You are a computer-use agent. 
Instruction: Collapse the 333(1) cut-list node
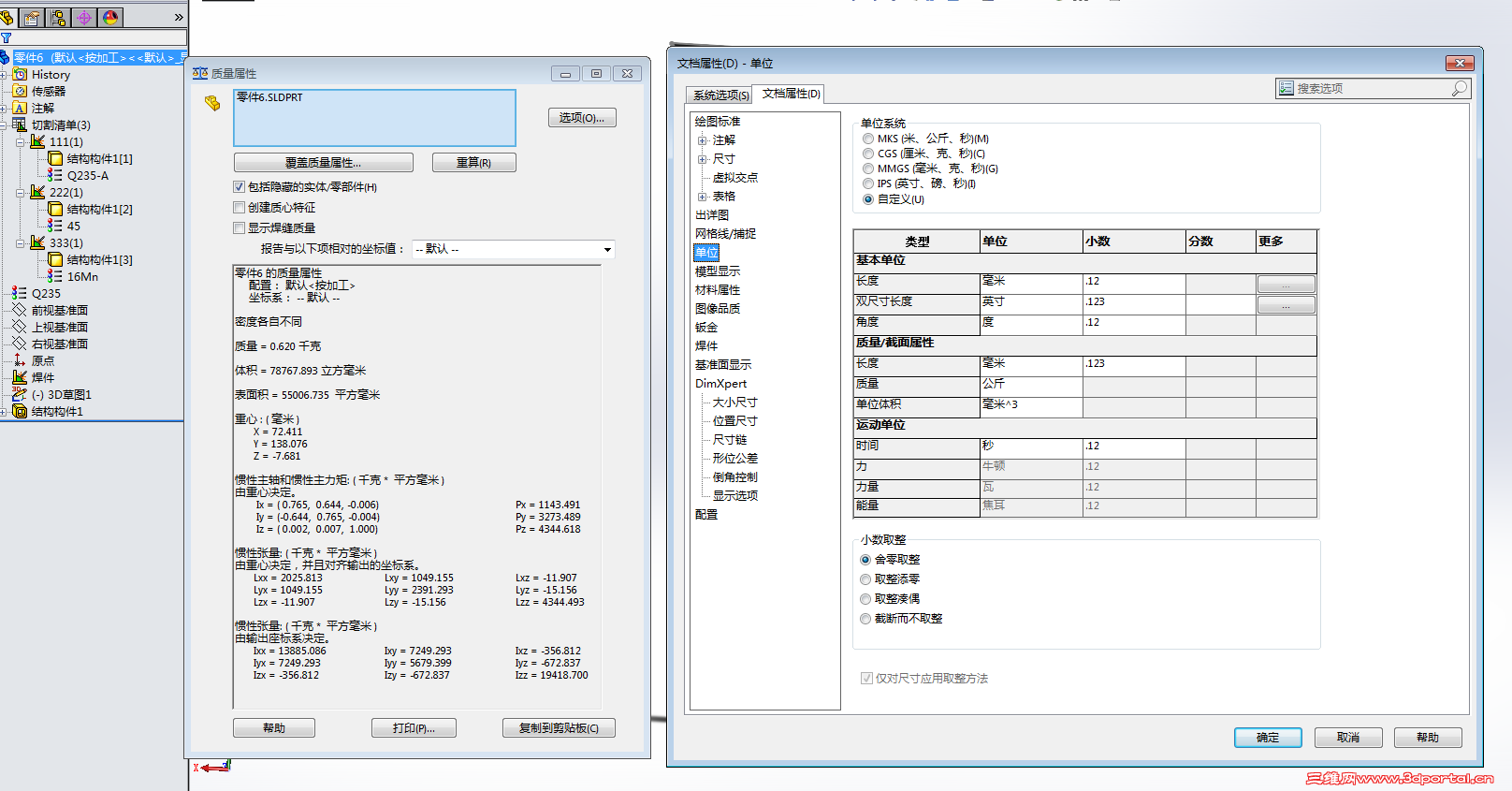pos(21,243)
